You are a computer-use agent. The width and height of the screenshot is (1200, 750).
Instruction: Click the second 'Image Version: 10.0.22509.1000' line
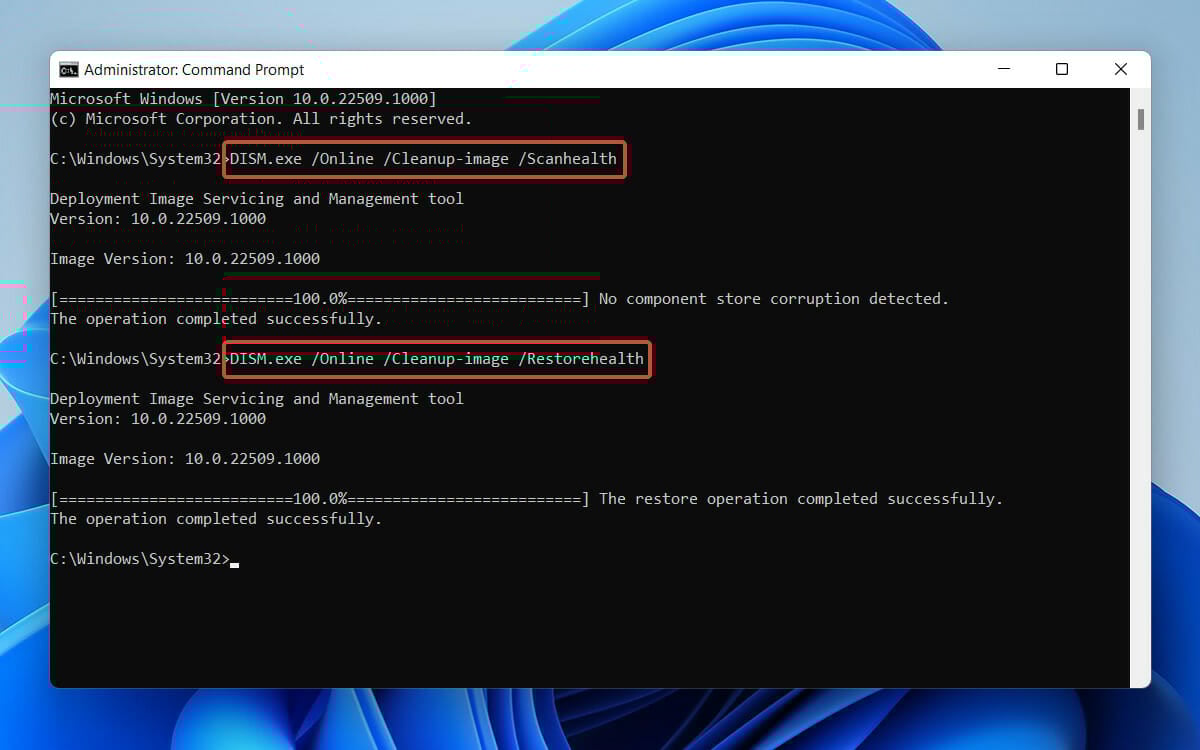[x=185, y=459]
